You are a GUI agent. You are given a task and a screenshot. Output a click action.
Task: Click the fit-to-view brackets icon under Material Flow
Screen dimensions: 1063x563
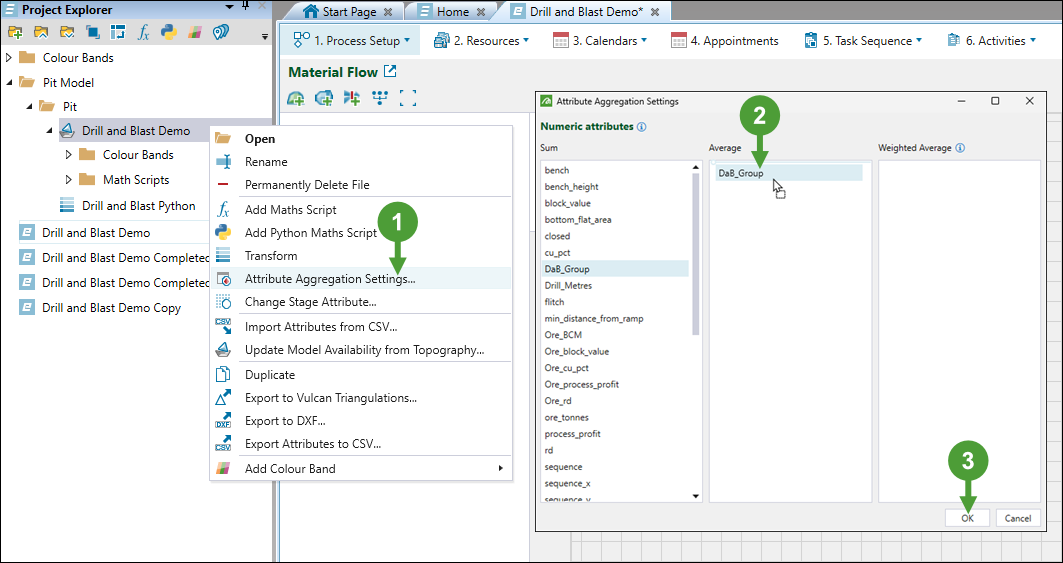coord(407,98)
